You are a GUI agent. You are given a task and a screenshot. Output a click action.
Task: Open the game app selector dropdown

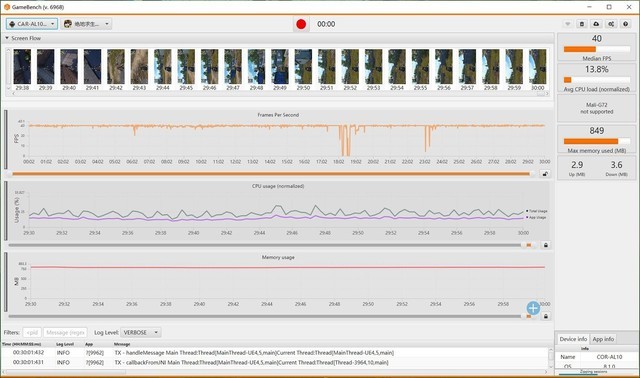point(86,24)
